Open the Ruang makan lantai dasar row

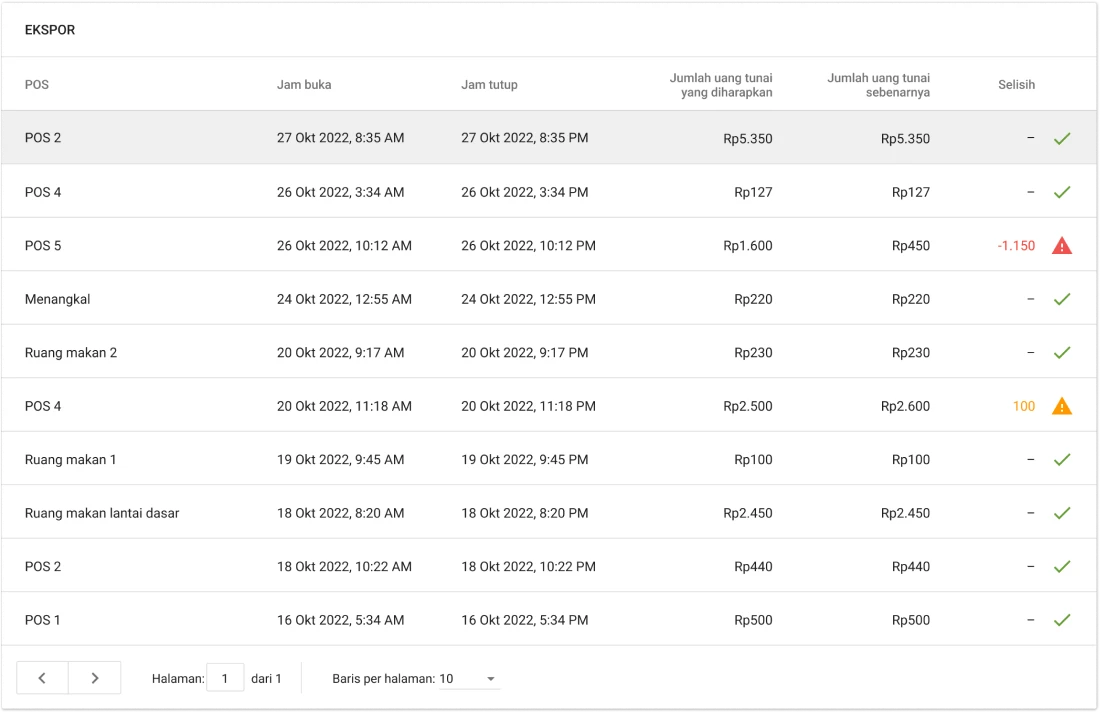[102, 513]
